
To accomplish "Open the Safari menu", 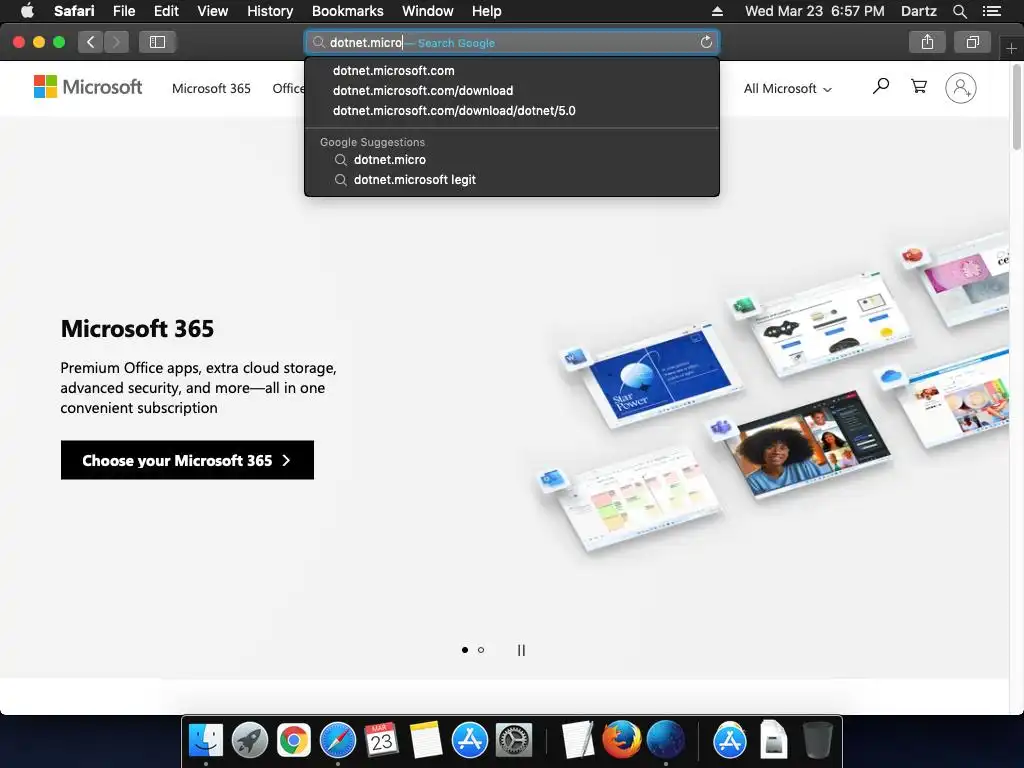I will pyautogui.click(x=74, y=11).
